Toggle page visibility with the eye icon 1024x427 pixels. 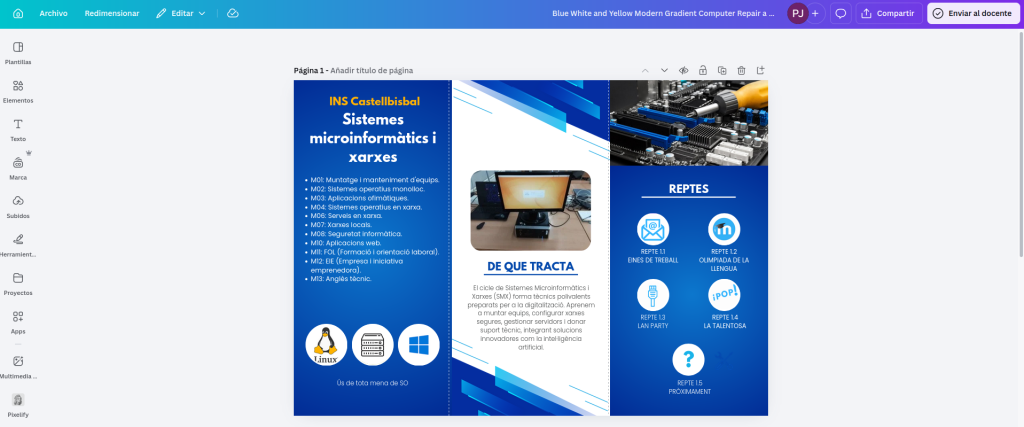(684, 70)
